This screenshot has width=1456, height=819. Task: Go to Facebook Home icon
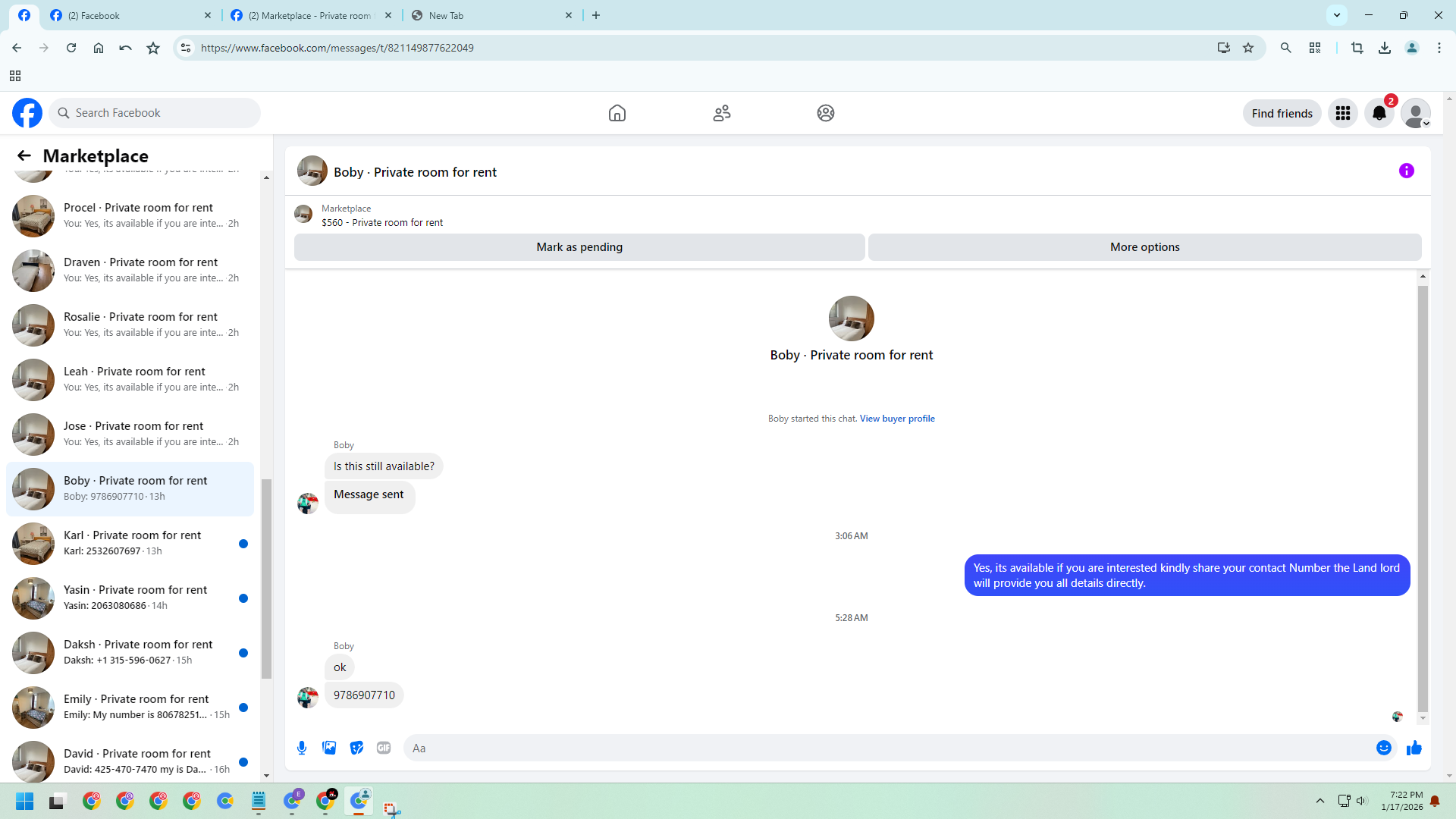click(x=617, y=113)
